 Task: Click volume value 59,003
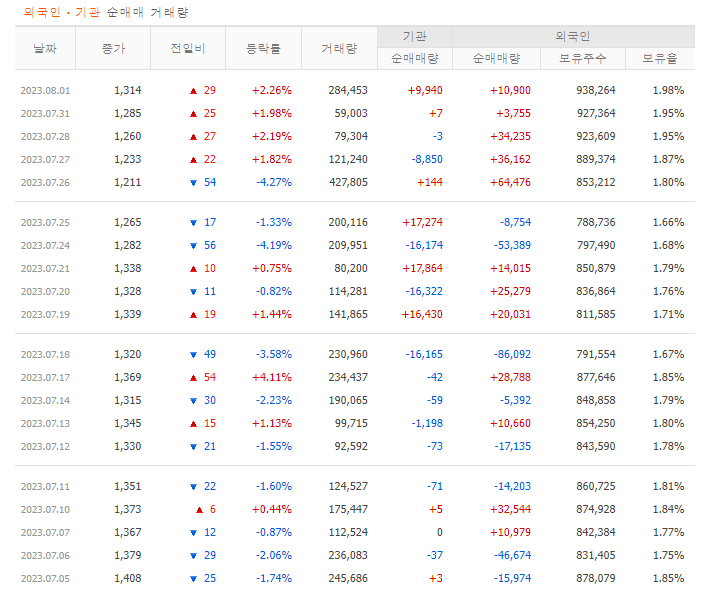tap(351, 113)
